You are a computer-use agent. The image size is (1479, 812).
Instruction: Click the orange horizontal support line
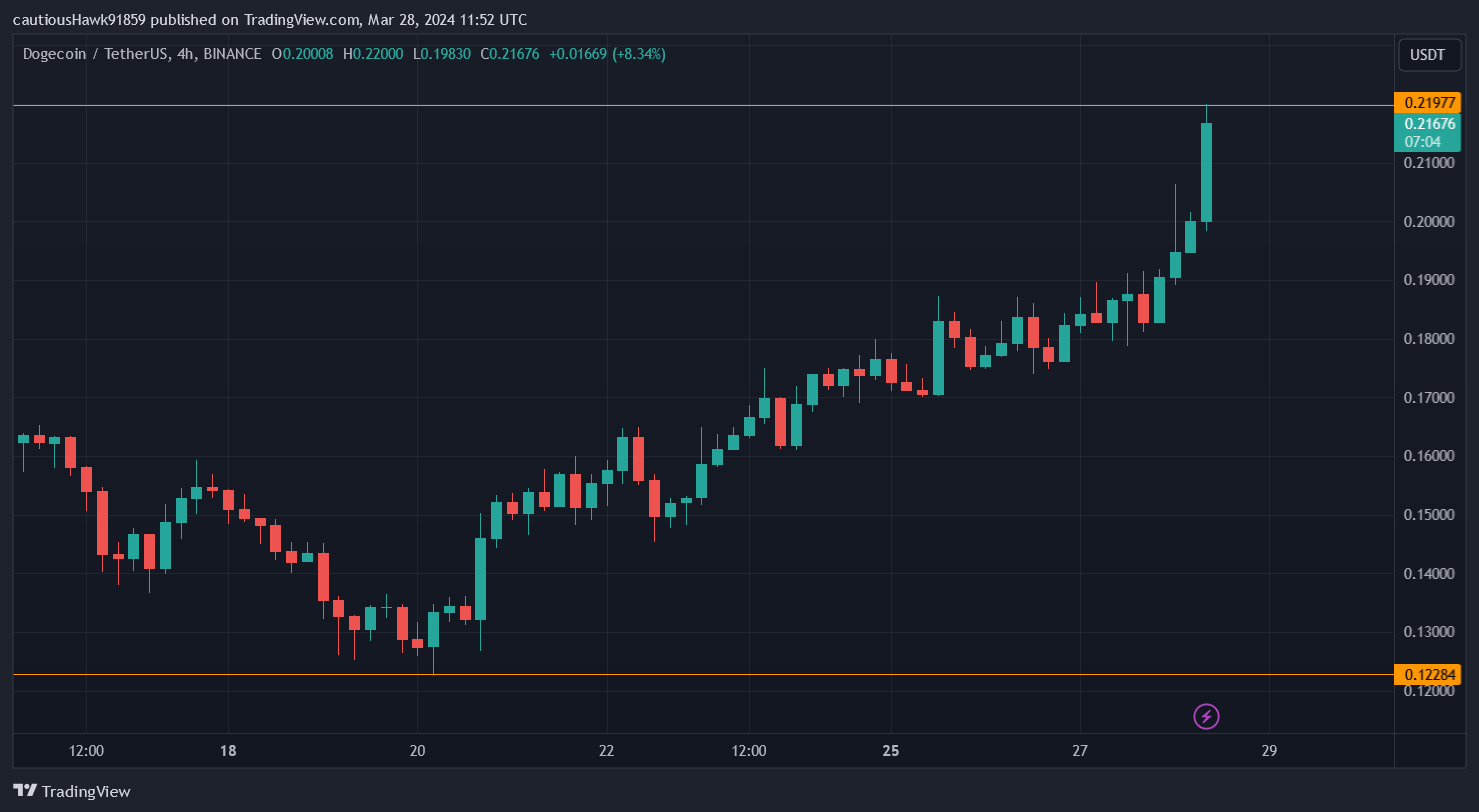(x=700, y=675)
